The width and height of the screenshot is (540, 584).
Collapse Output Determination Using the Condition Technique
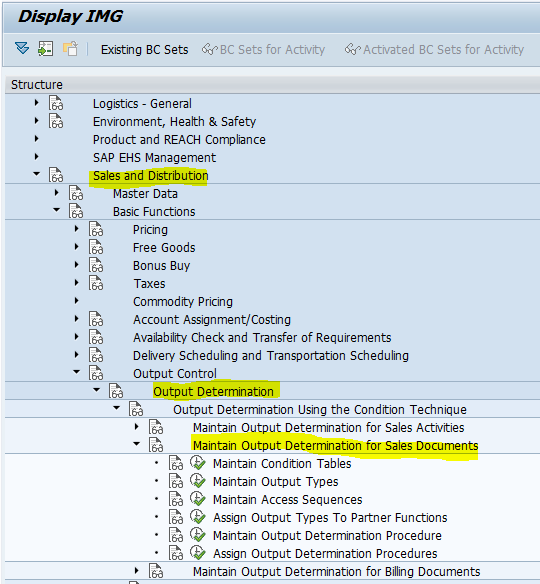click(x=117, y=408)
